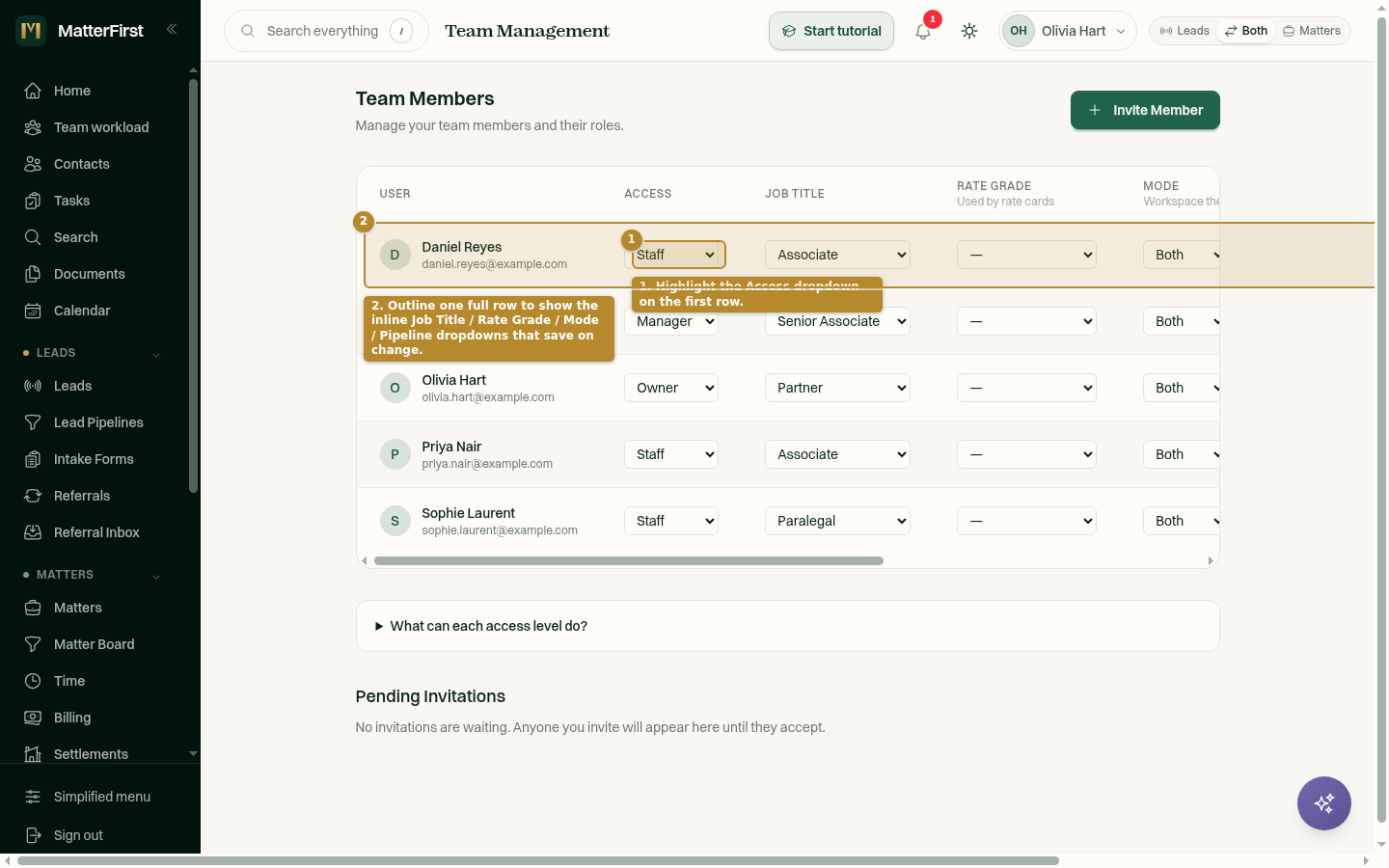Collapse the MATTERS section in sidebar
This screenshot has width=1389, height=868.
click(x=156, y=576)
